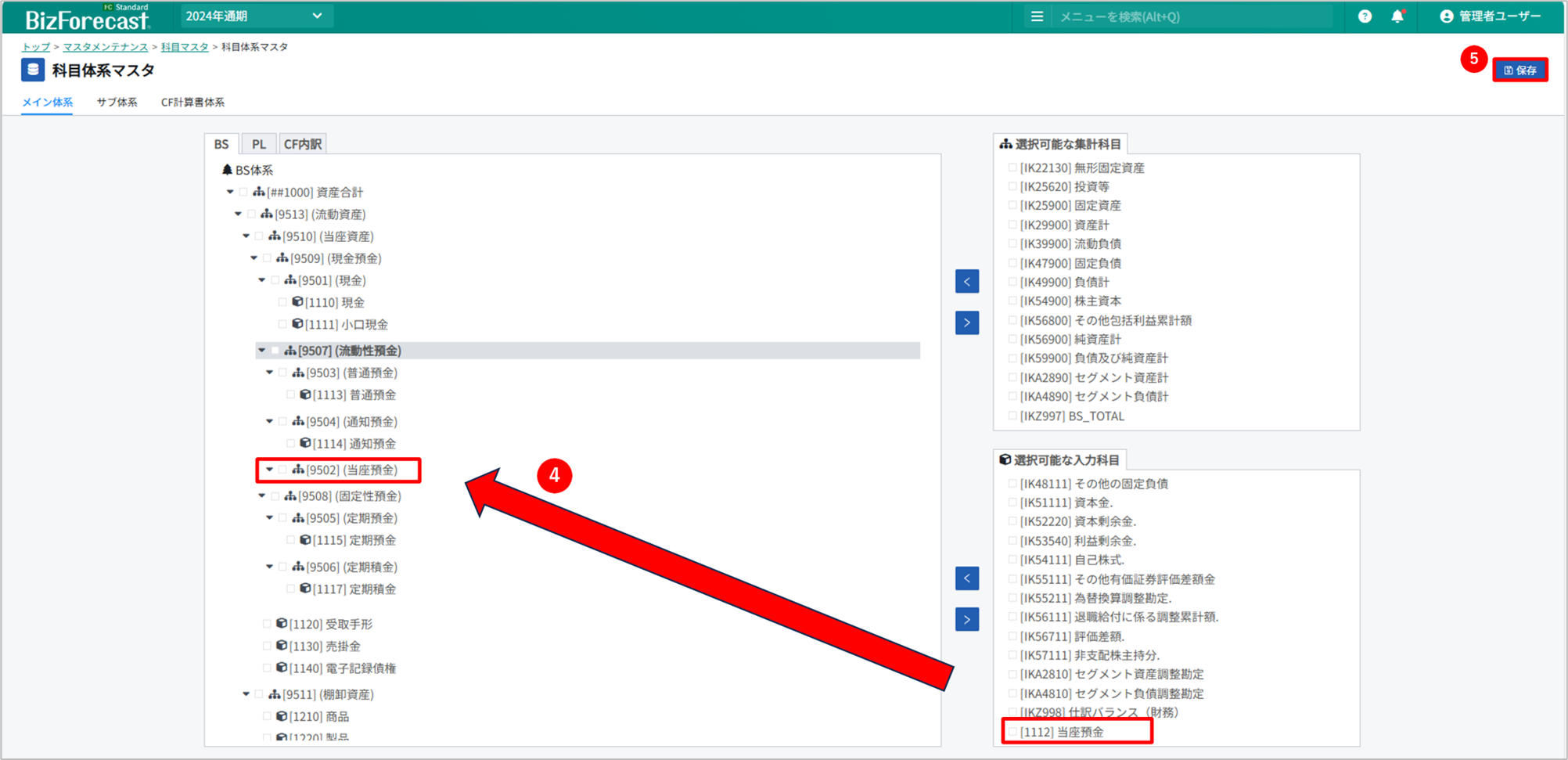Collapse the [9507] (流動性預金) node
This screenshot has height=760, width=1568.
[x=262, y=351]
